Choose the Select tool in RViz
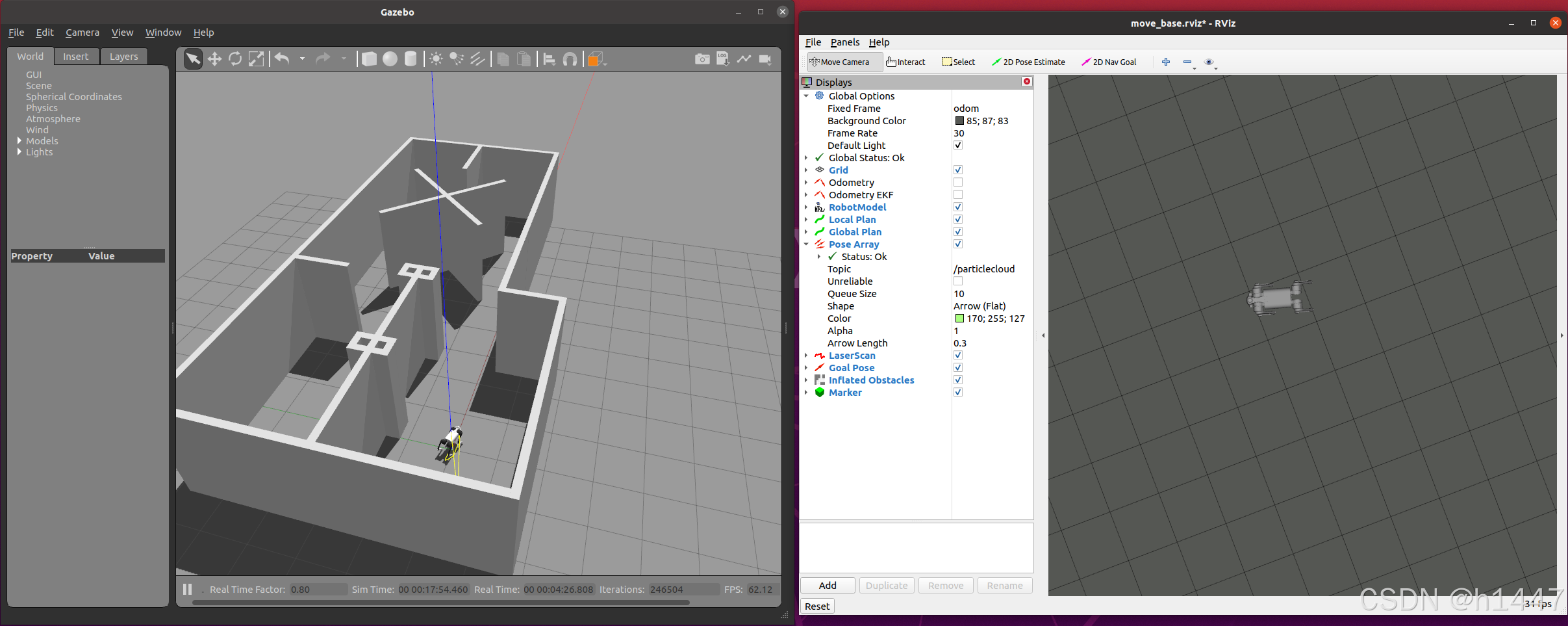 [x=958, y=62]
